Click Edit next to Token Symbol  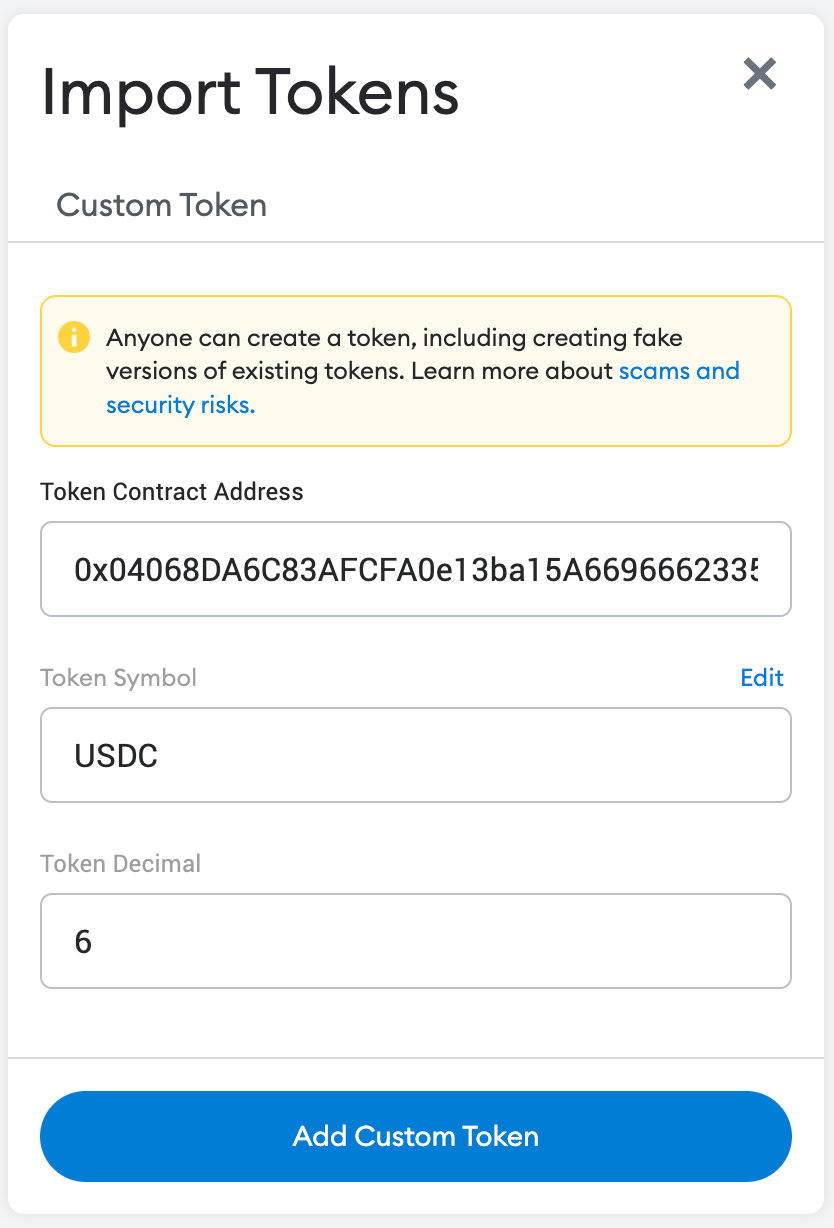(x=762, y=677)
